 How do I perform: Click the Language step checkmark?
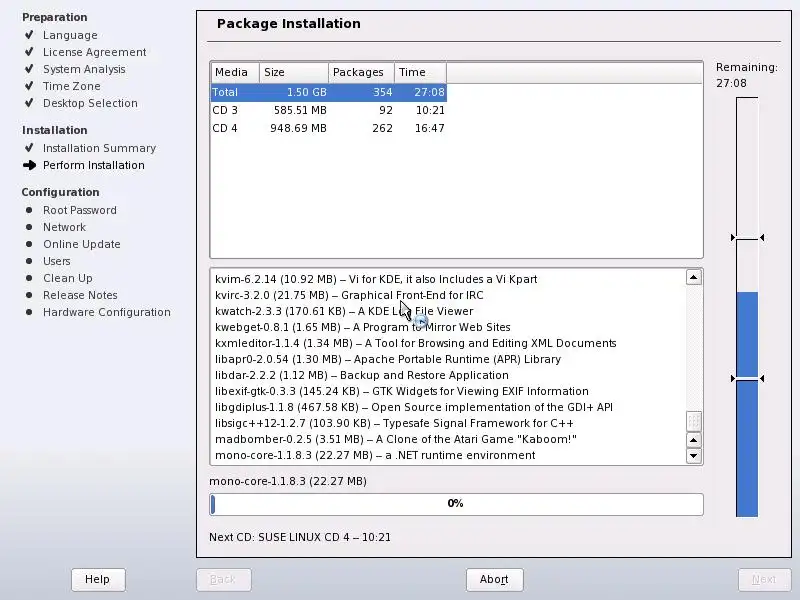pyautogui.click(x=29, y=35)
